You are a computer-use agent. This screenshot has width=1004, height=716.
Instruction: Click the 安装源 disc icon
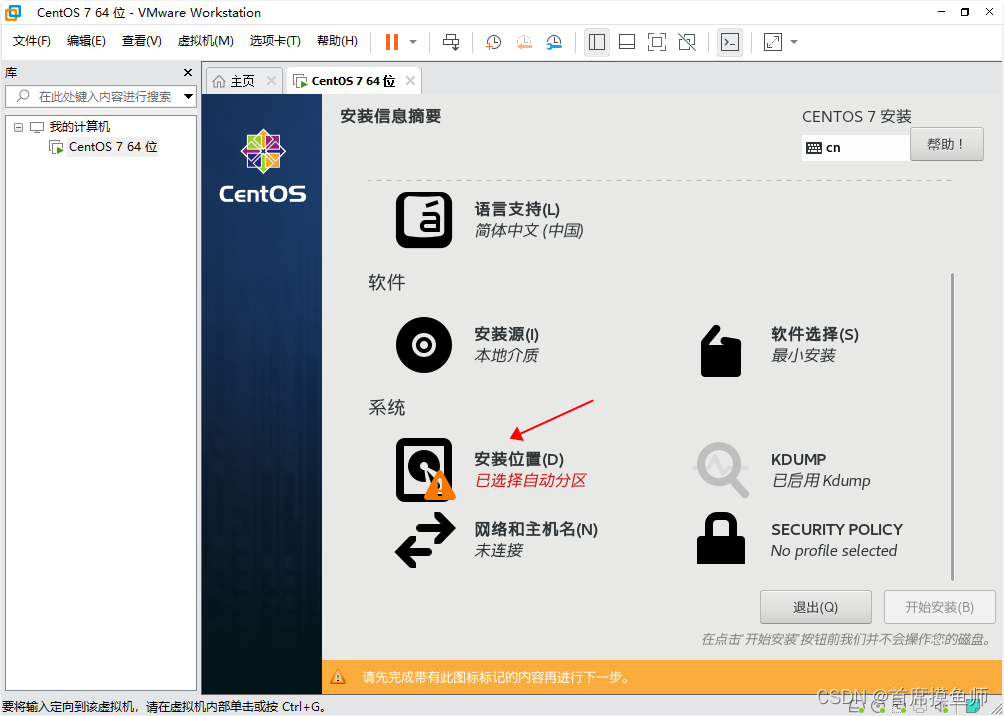click(x=424, y=345)
